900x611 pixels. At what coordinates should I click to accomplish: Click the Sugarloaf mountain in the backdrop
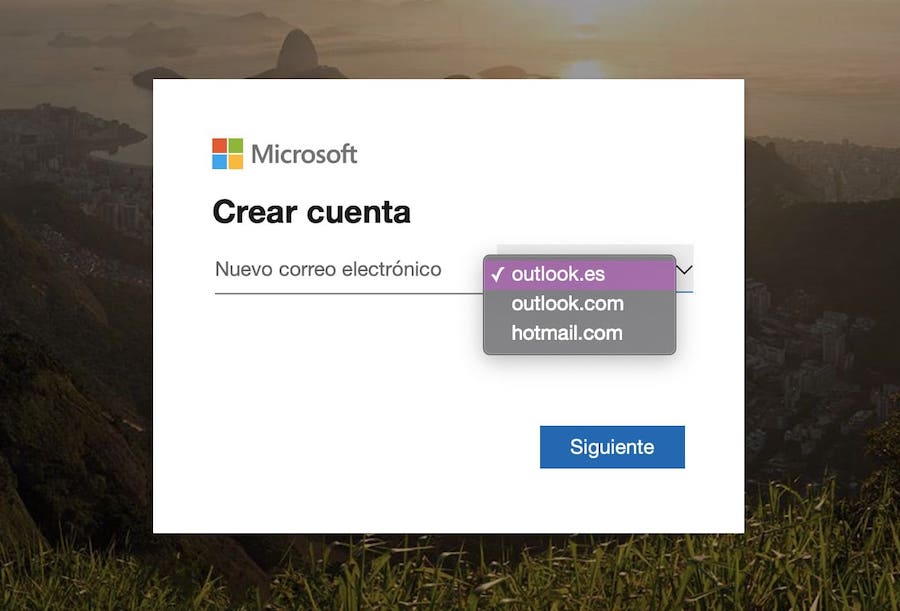(x=296, y=55)
